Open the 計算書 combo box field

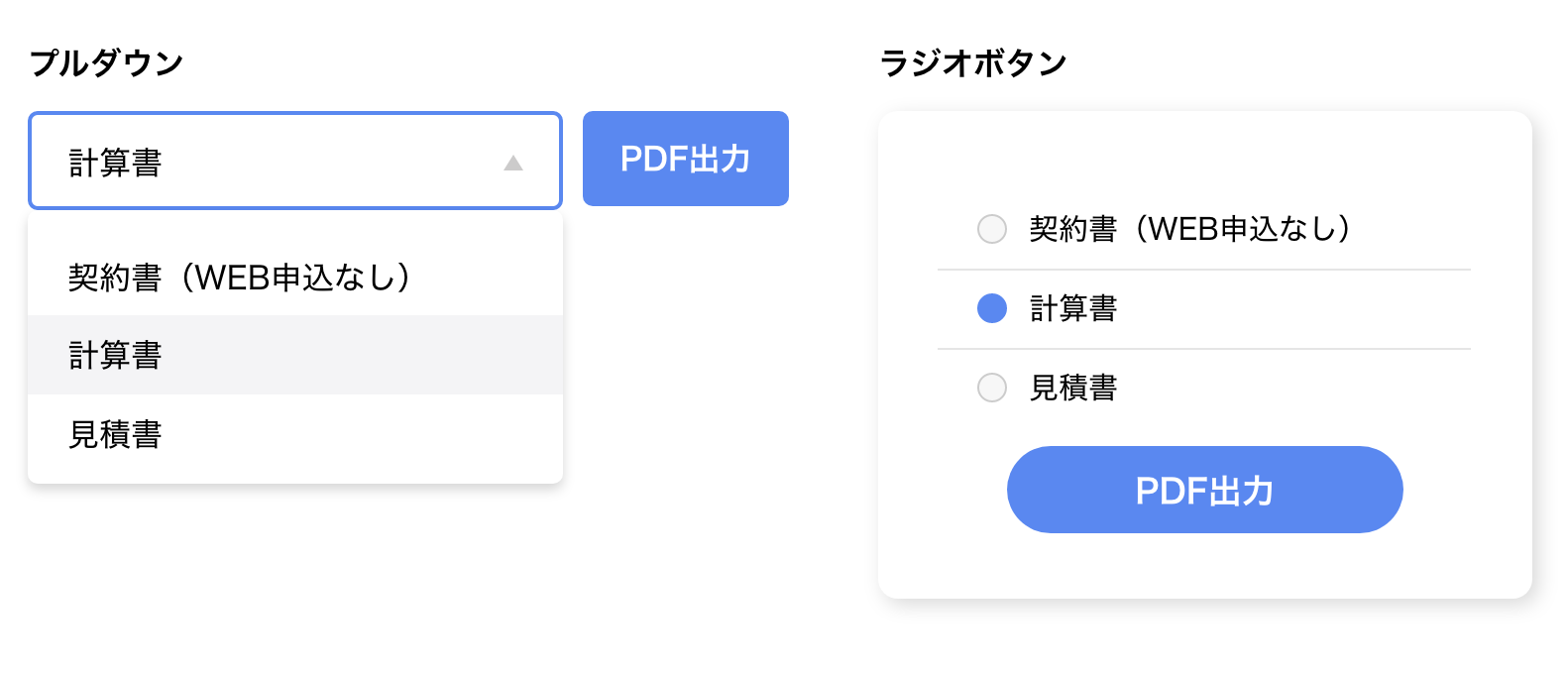(x=295, y=162)
